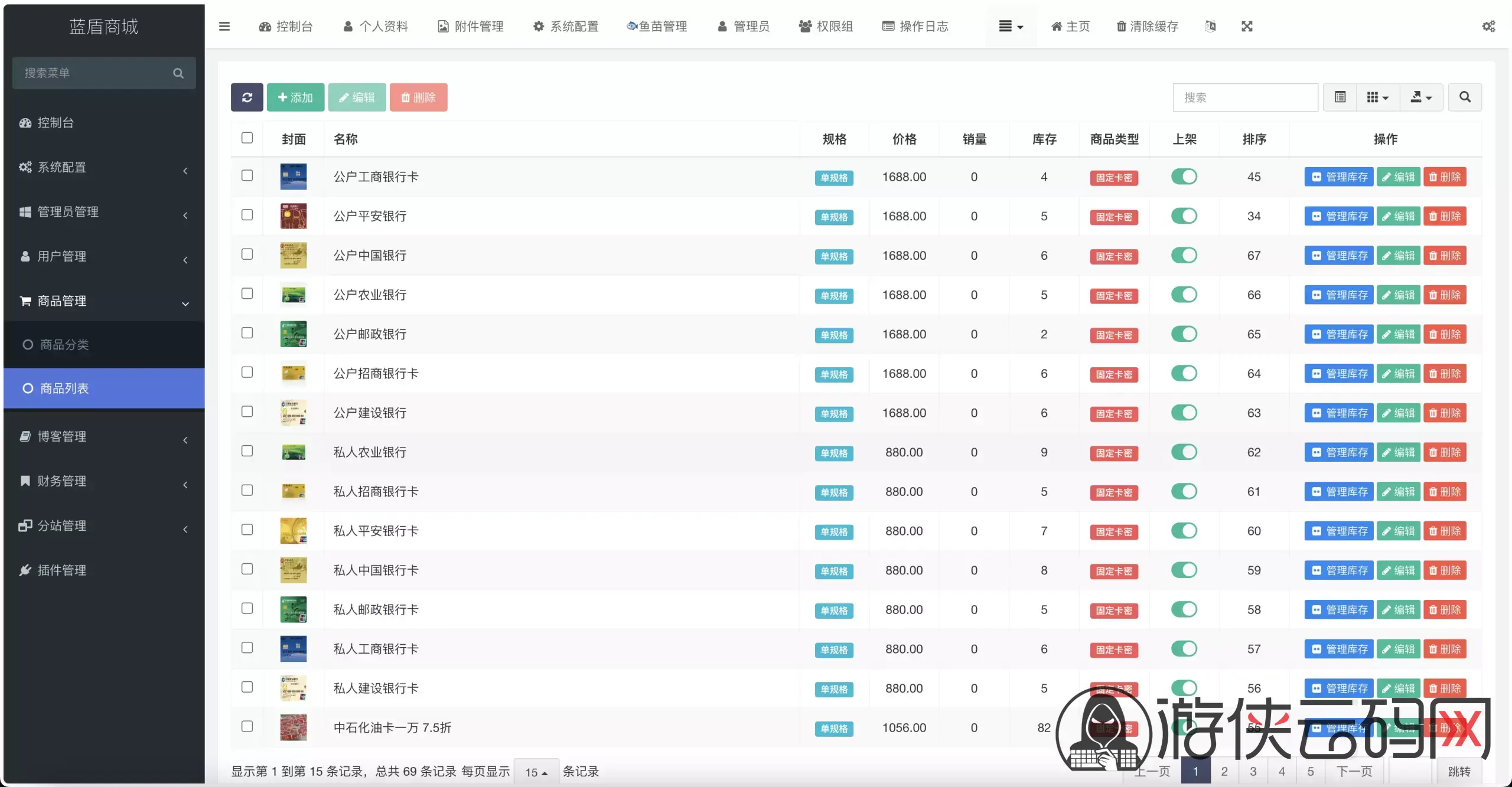Click 管理库存 for 私人农业银行
Viewport: 1512px width, 787px height.
click(1339, 452)
